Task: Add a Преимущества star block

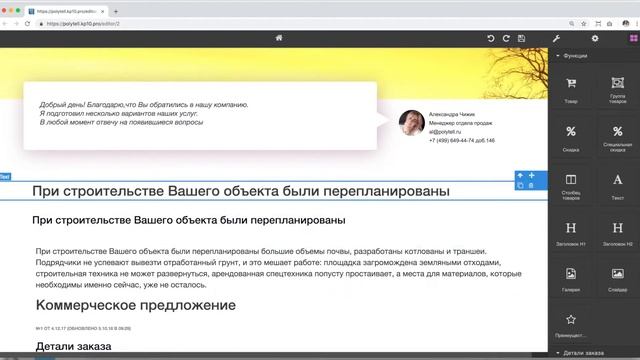Action: point(571,325)
